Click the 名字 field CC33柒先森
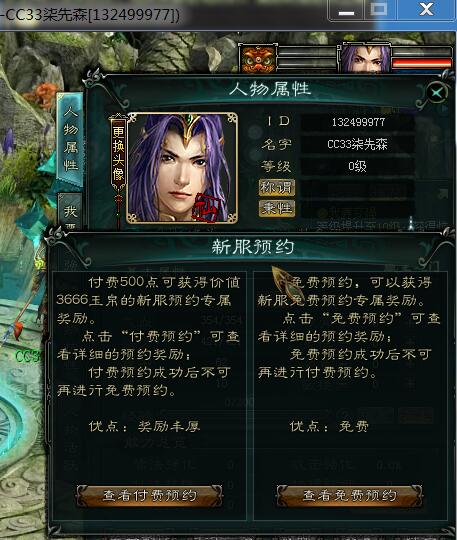Image resolution: width=457 pixels, height=540 pixels. 358,144
